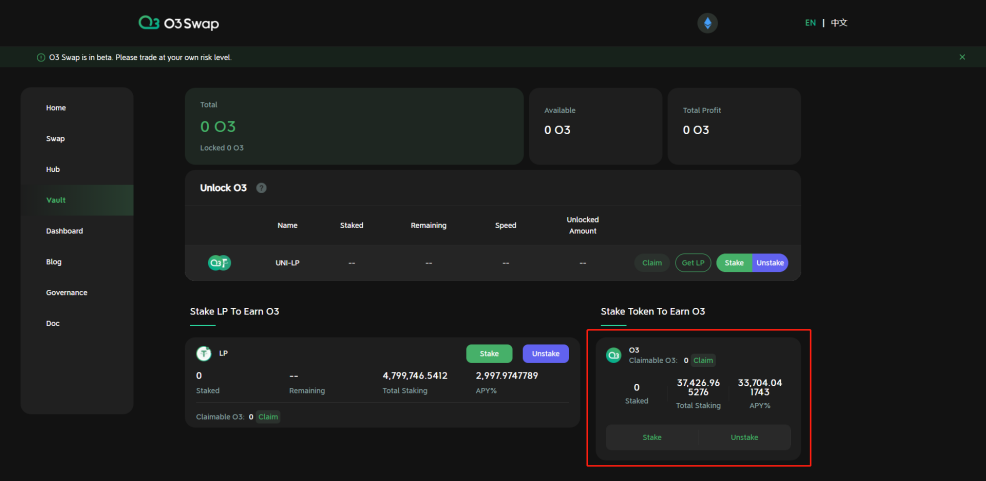Image resolution: width=986 pixels, height=481 pixels.
Task: Click the O3 Swap logo
Action: pos(179,23)
